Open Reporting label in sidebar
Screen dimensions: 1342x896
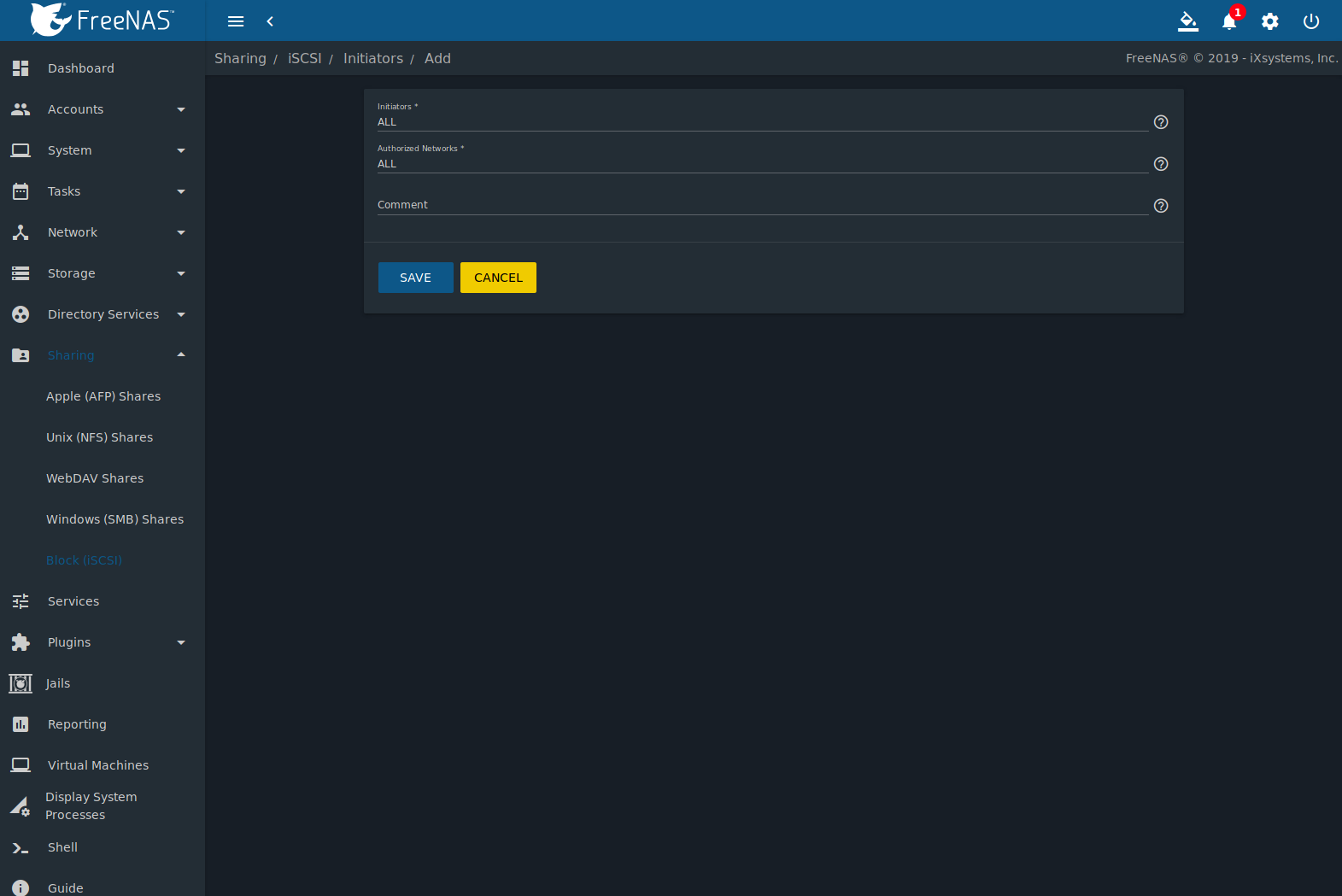(77, 724)
